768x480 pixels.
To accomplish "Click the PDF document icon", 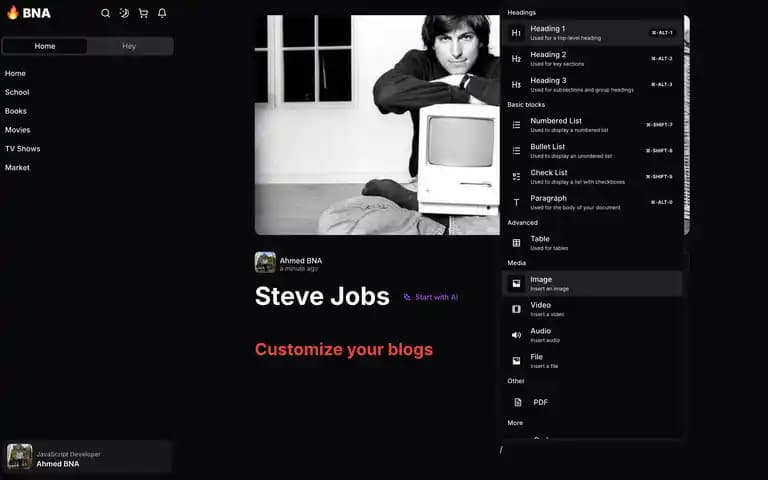I will (x=518, y=402).
